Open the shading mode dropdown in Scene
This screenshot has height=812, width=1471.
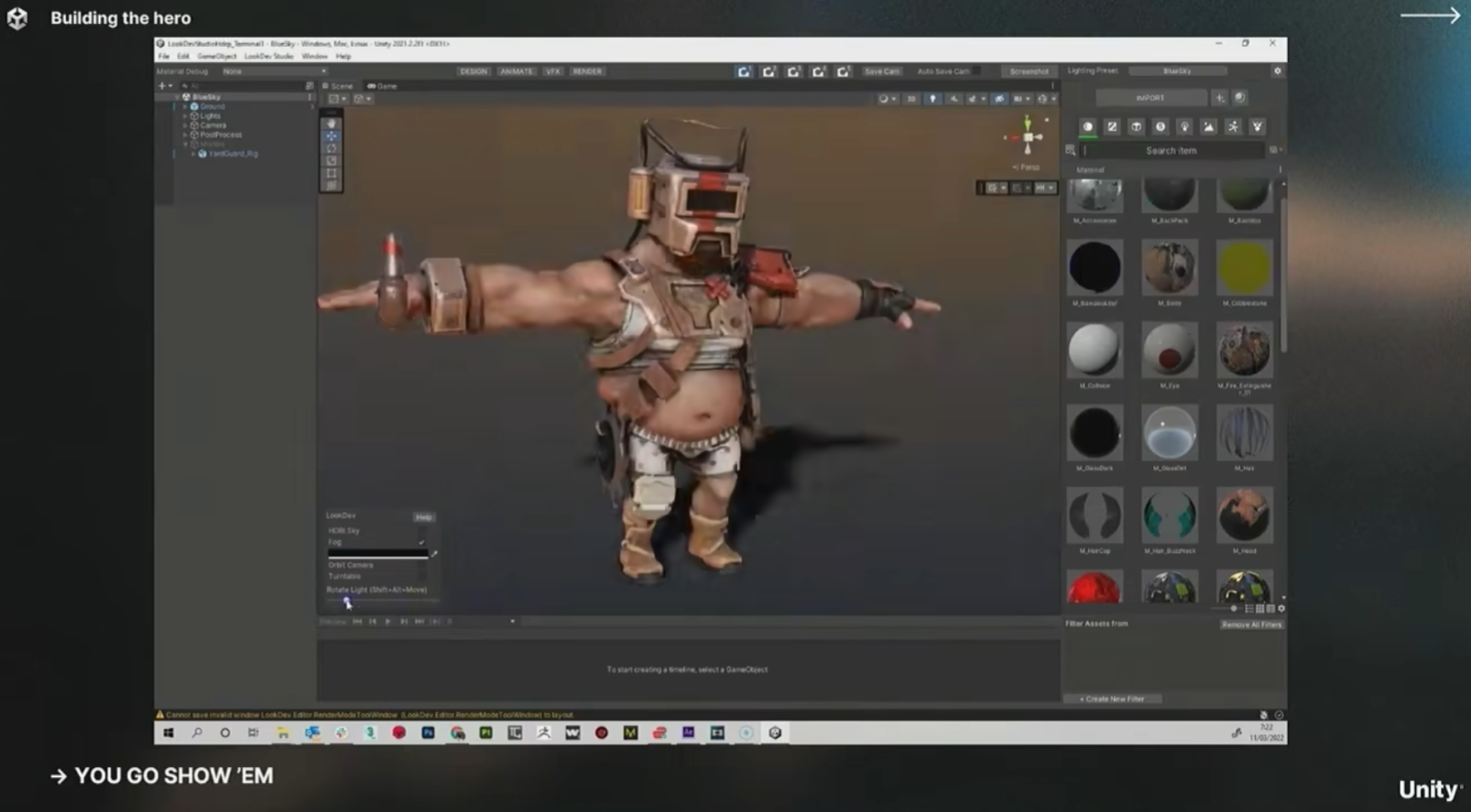pos(887,99)
